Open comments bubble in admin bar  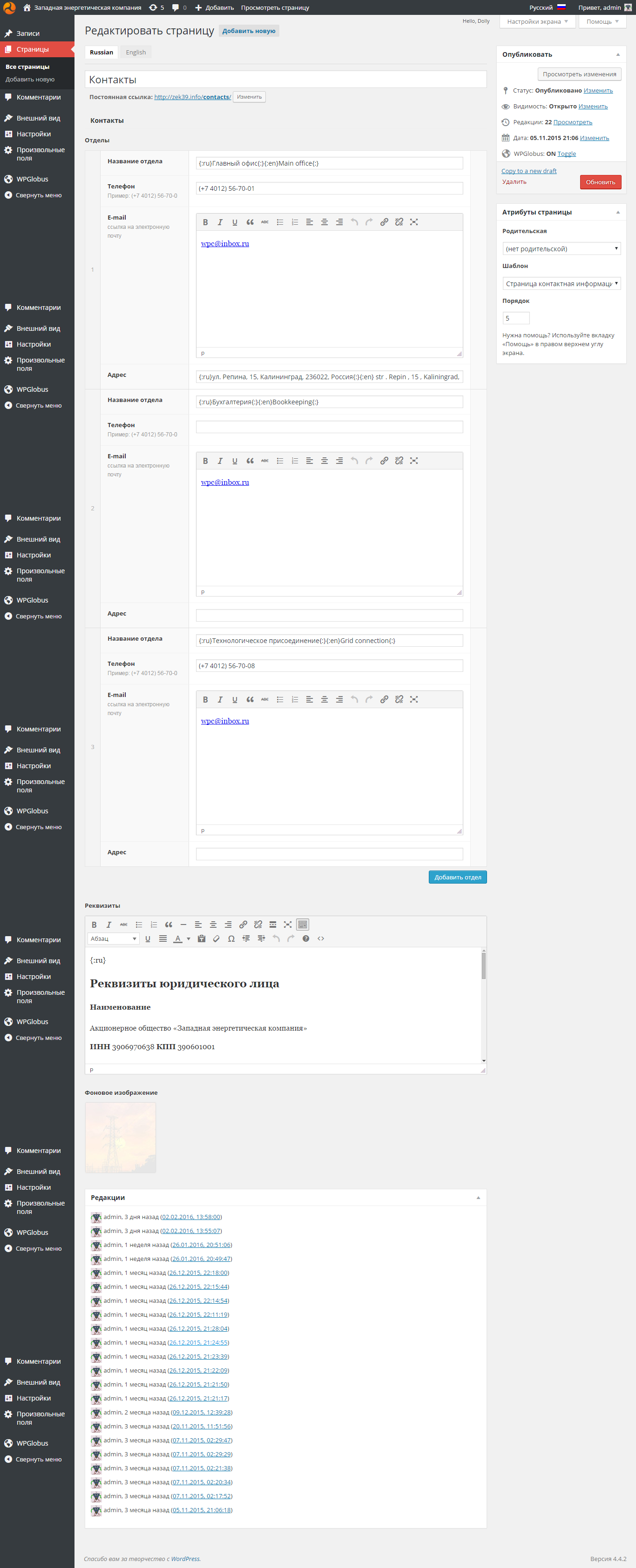tap(179, 7)
